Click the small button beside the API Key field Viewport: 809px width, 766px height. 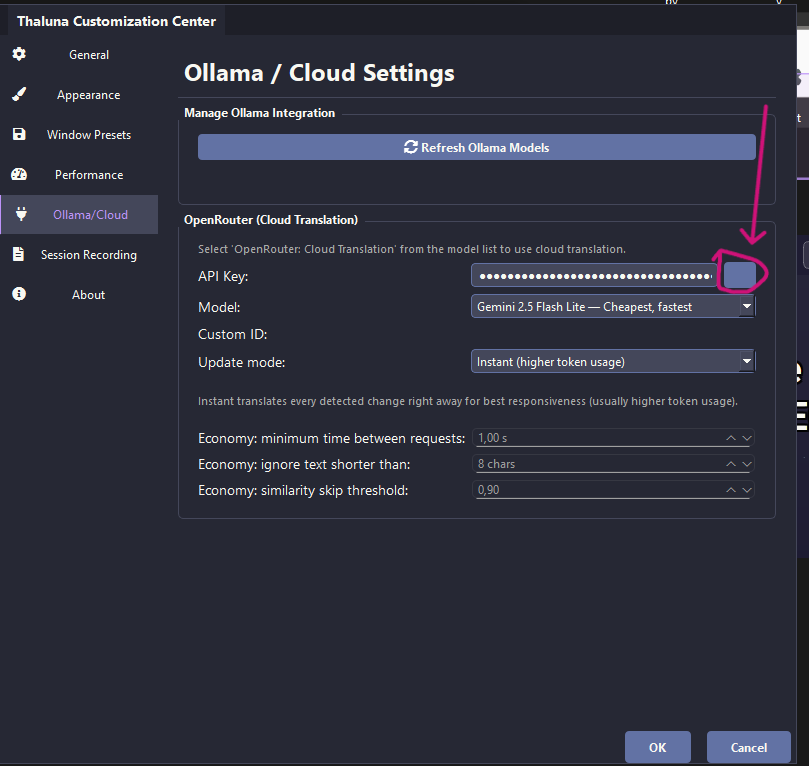739,275
